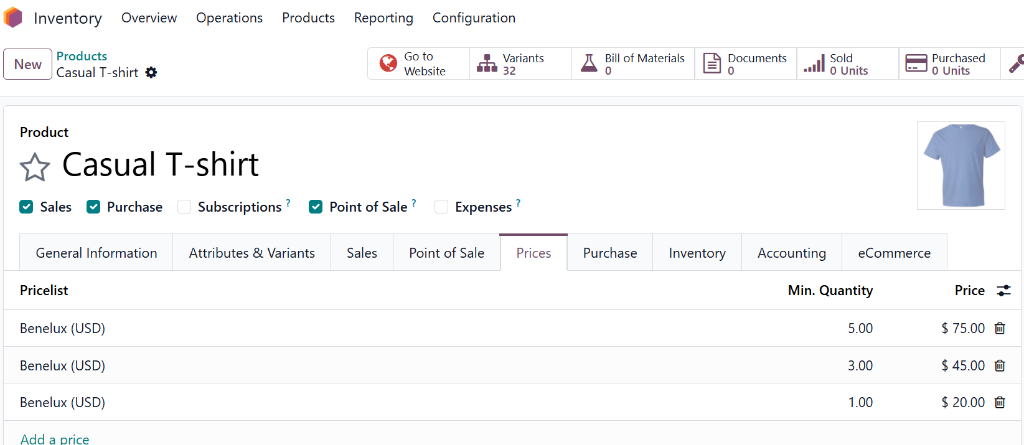
Task: Click the $ 75.00 price cell
Action: click(963, 329)
